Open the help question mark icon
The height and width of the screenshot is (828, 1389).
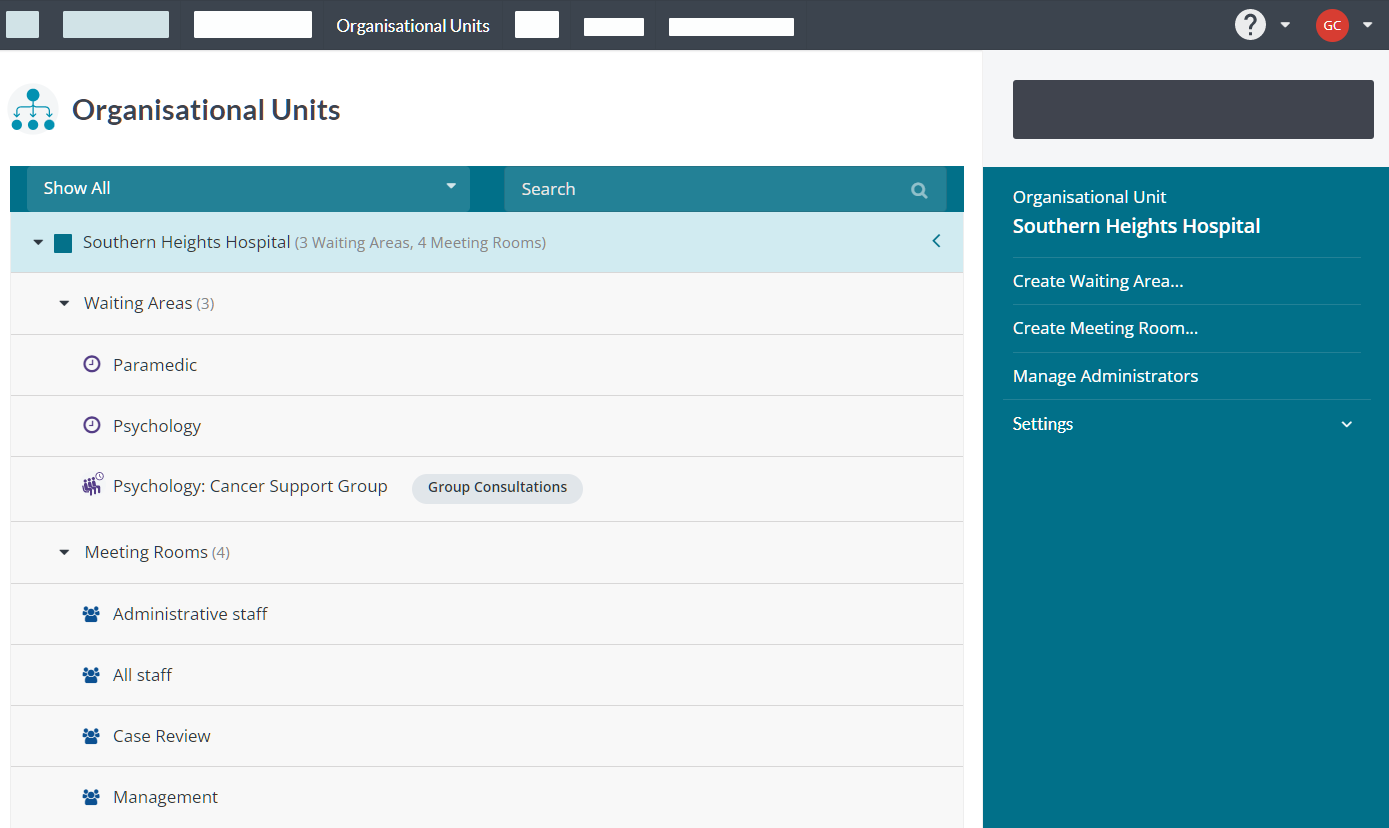coord(1250,23)
